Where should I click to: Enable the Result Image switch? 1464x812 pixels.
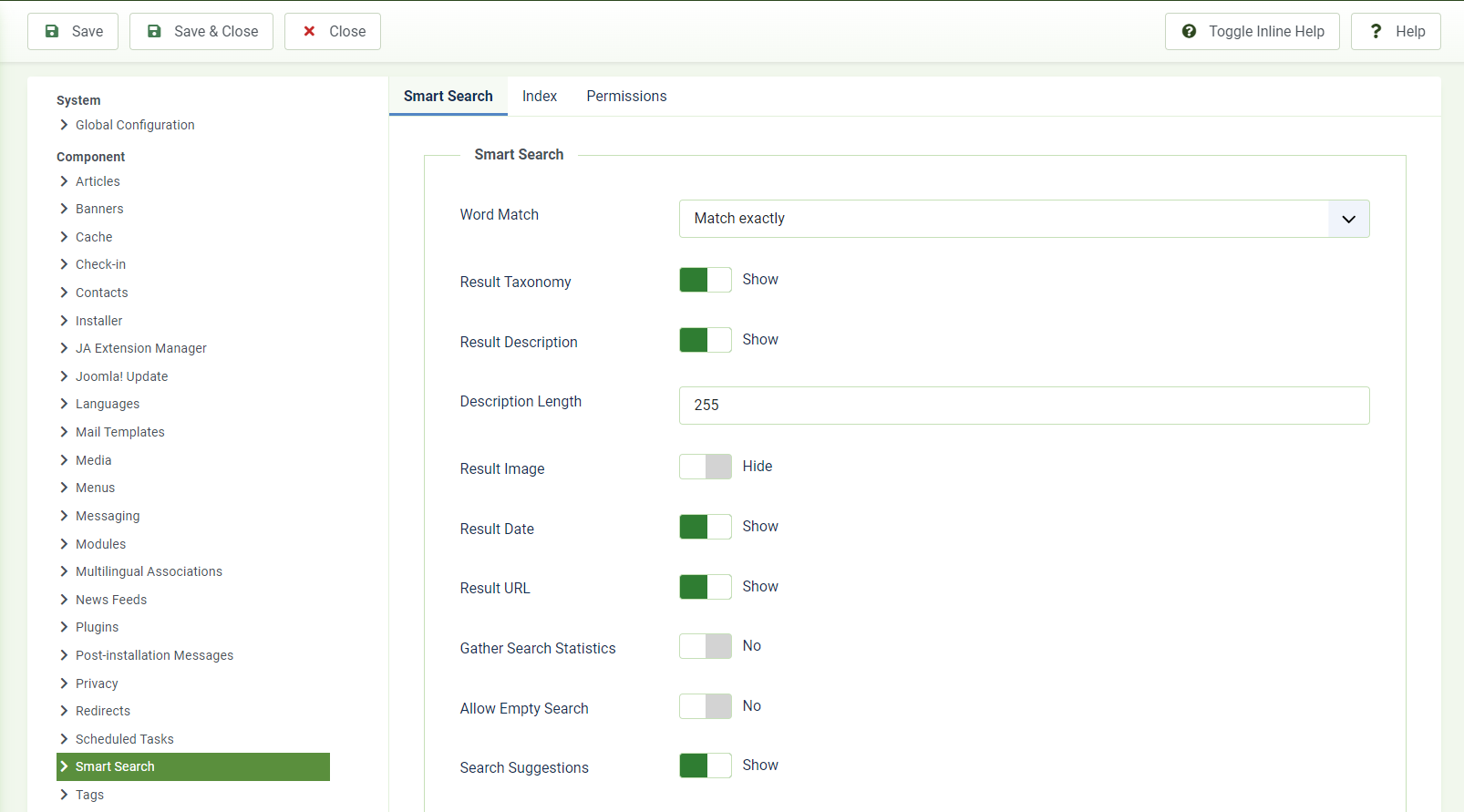[706, 467]
